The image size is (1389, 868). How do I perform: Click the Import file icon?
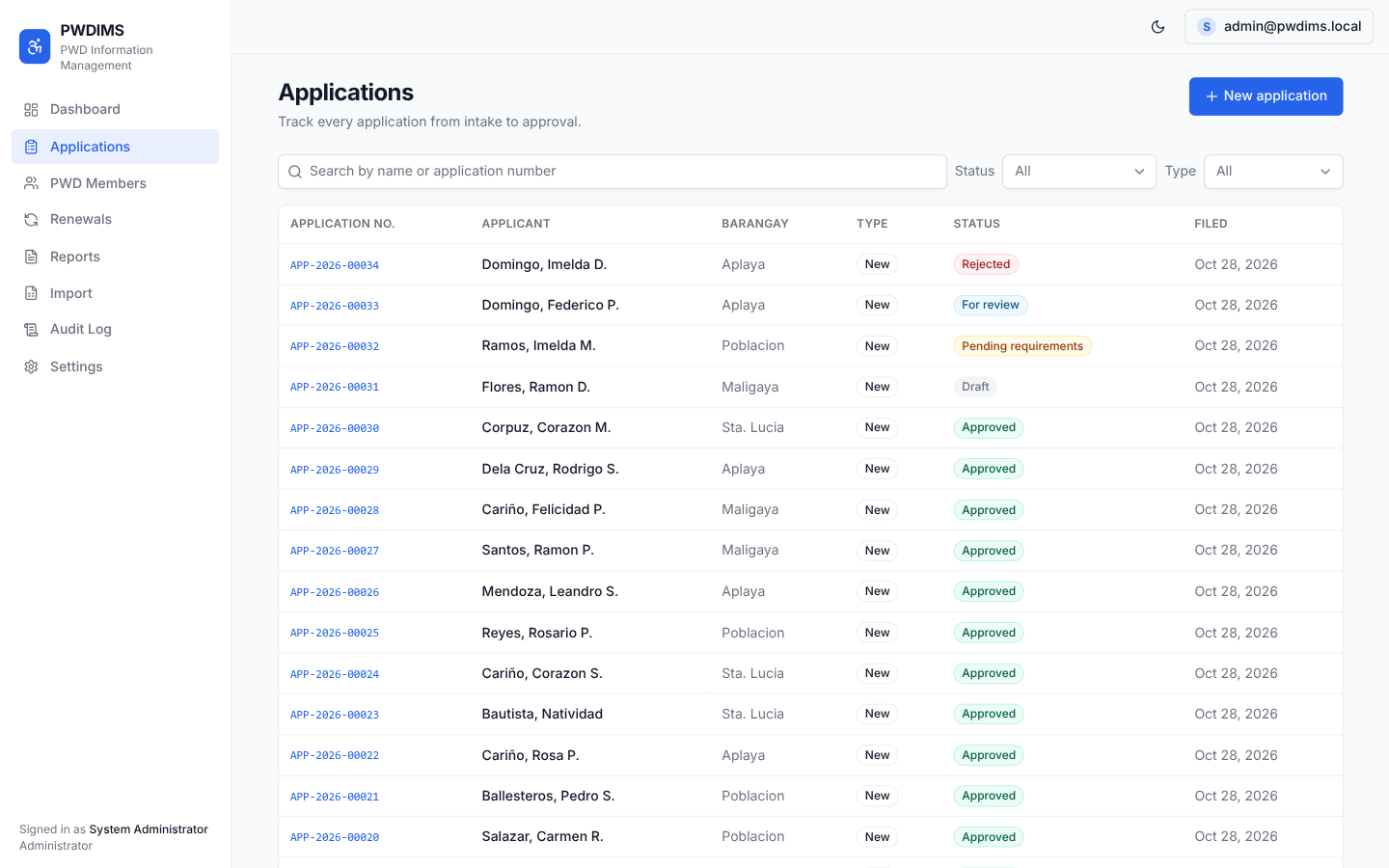31,293
